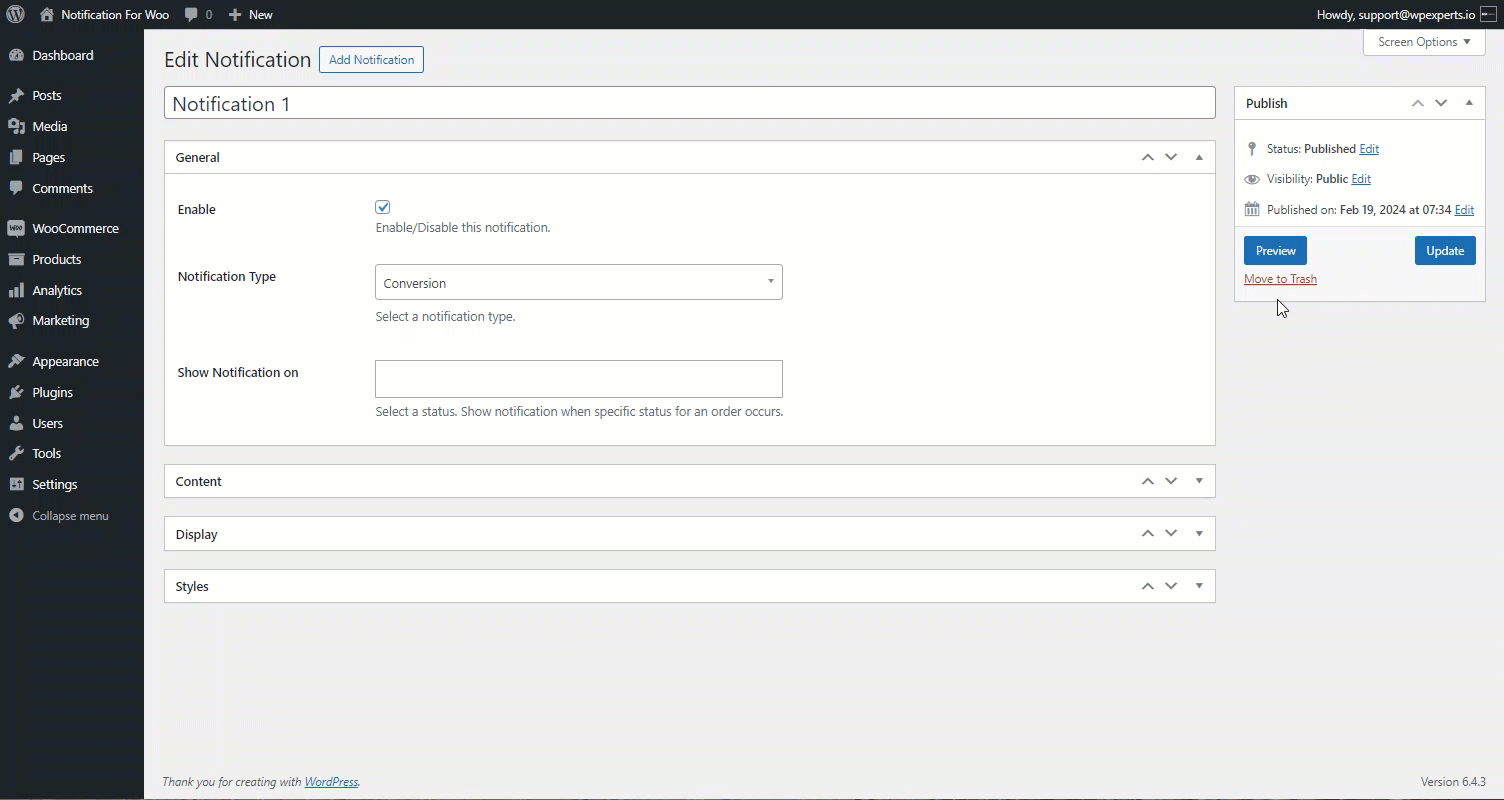Click the Dashboard gauge icon
Screen dimensions: 1504x800
pyautogui.click(x=16, y=56)
